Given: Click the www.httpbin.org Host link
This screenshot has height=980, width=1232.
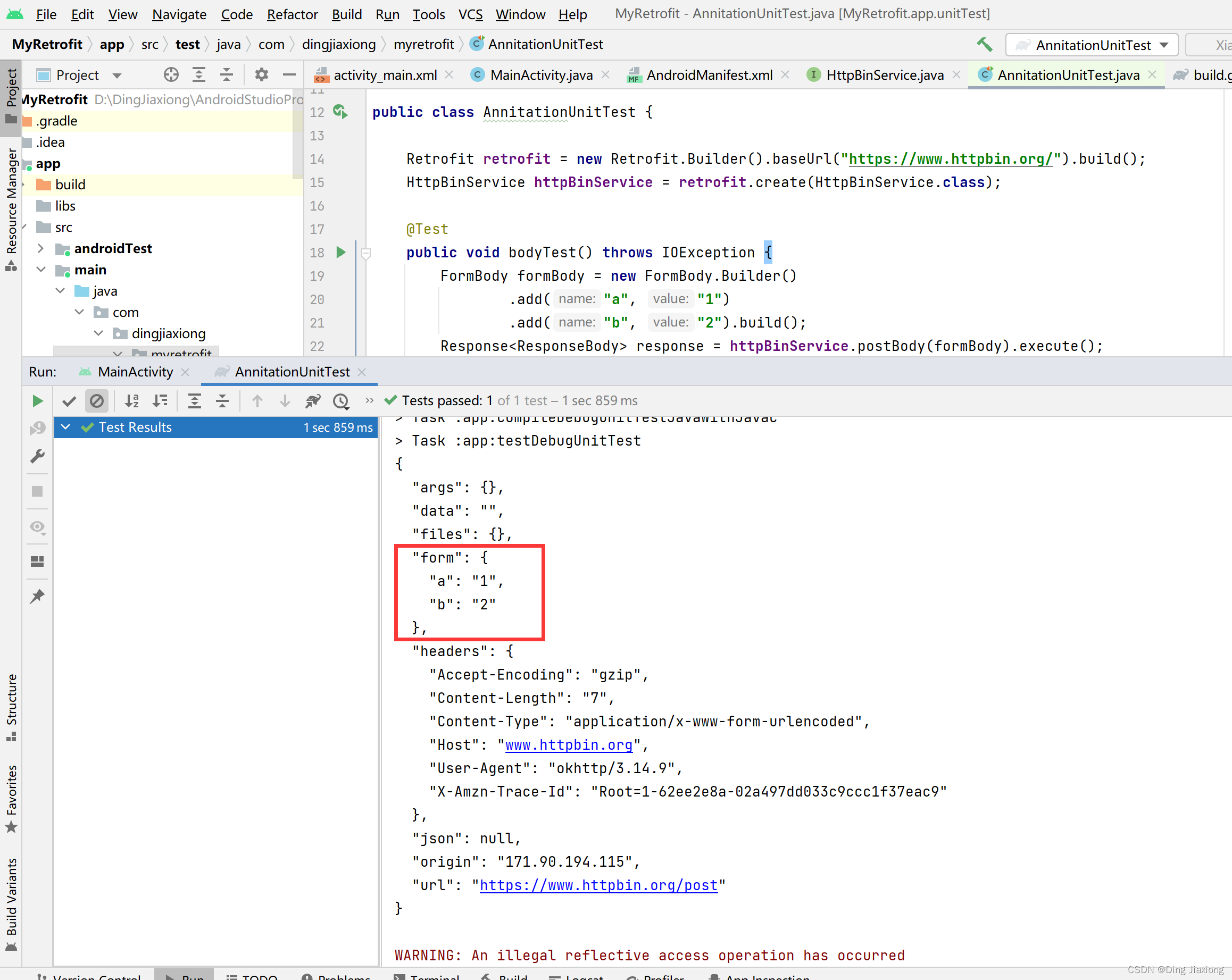Looking at the screenshot, I should 569,745.
